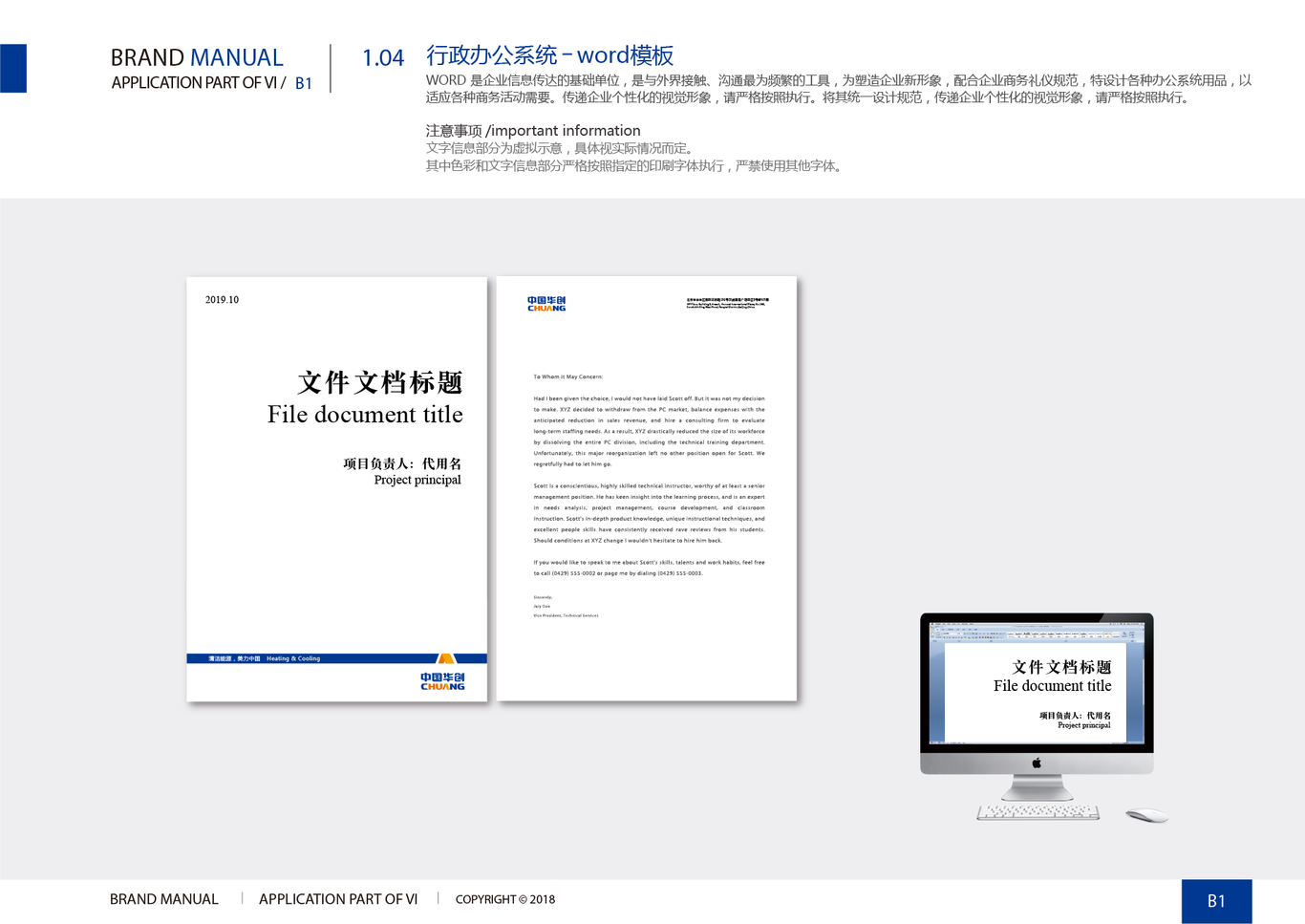Click 'Heating & Cooling' in the cover's blue band
The width and height of the screenshot is (1305, 924).
[293, 658]
